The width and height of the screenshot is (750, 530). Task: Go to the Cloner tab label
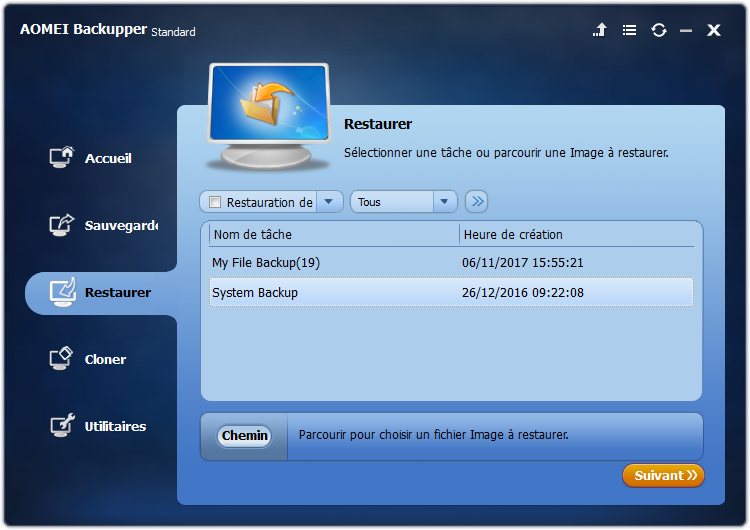(105, 359)
